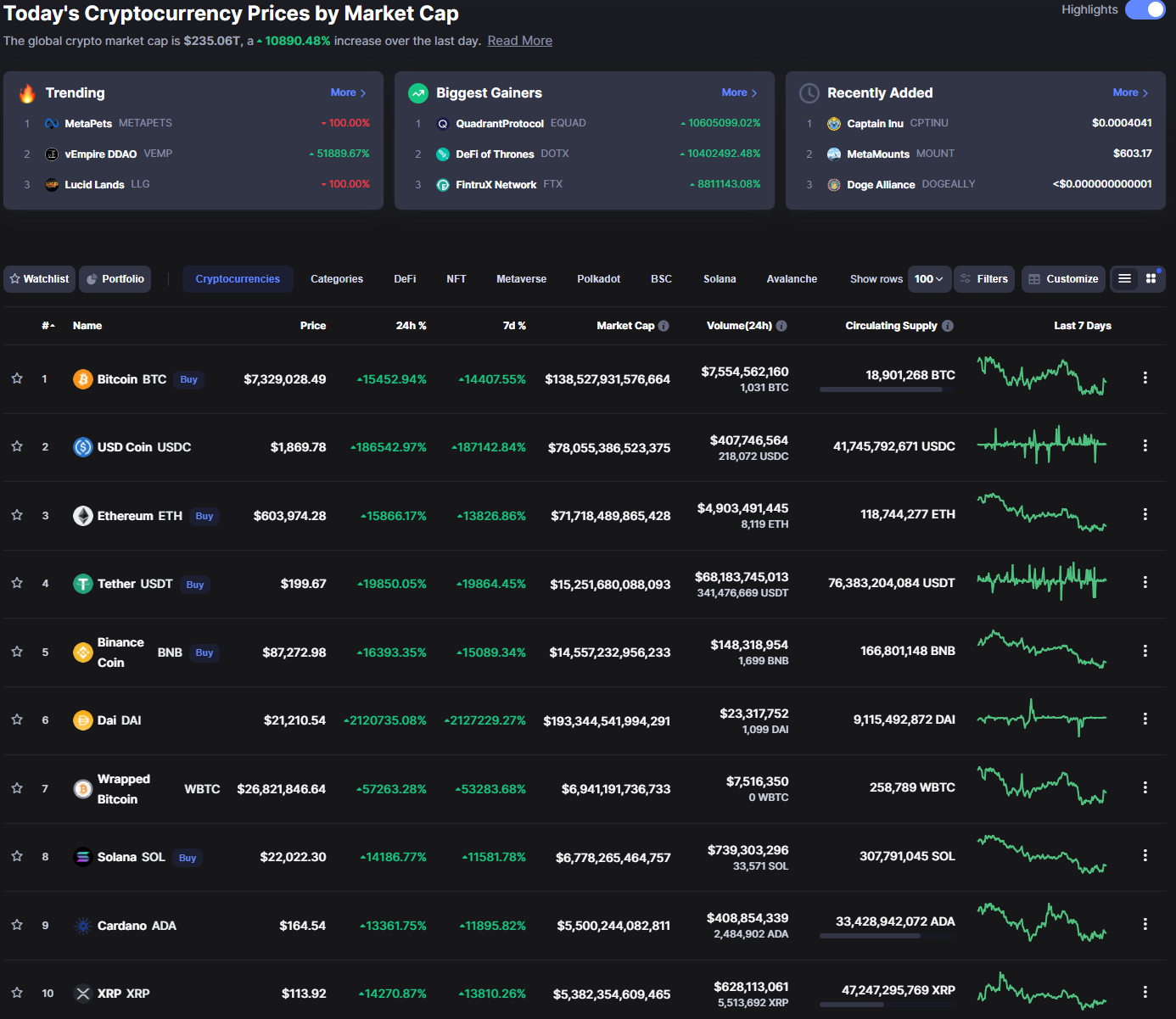This screenshot has width=1176, height=1019.
Task: Open Ethereum row options menu
Action: click(1145, 514)
